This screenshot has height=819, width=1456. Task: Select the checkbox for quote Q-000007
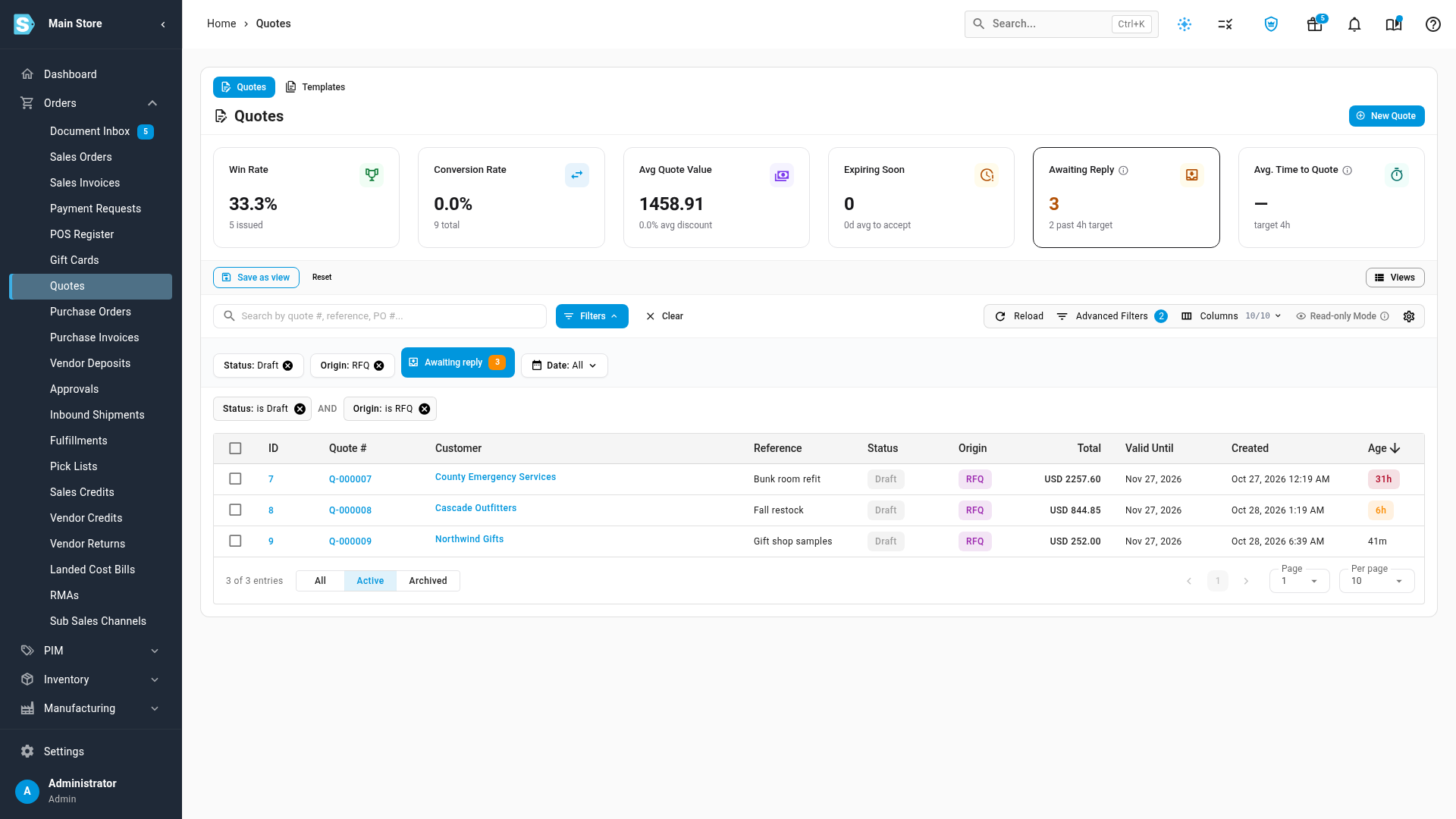pyautogui.click(x=235, y=479)
